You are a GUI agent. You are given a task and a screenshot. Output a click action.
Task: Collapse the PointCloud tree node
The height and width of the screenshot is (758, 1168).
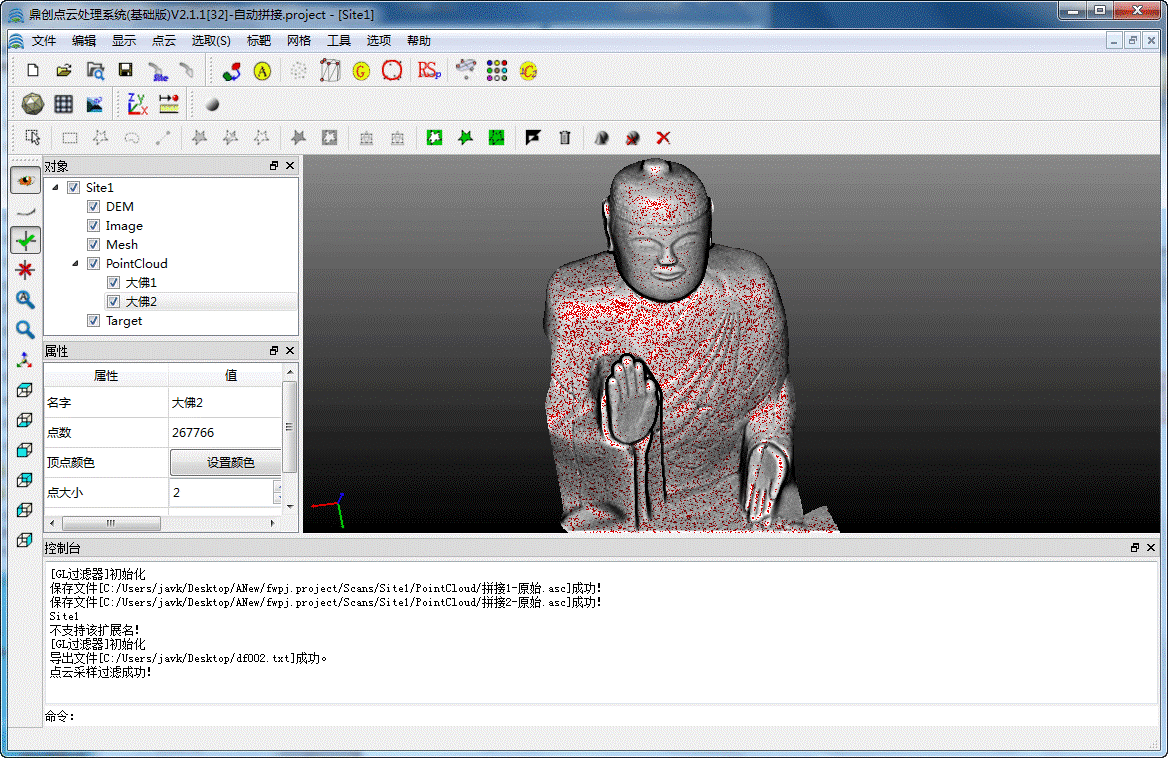pyautogui.click(x=75, y=264)
